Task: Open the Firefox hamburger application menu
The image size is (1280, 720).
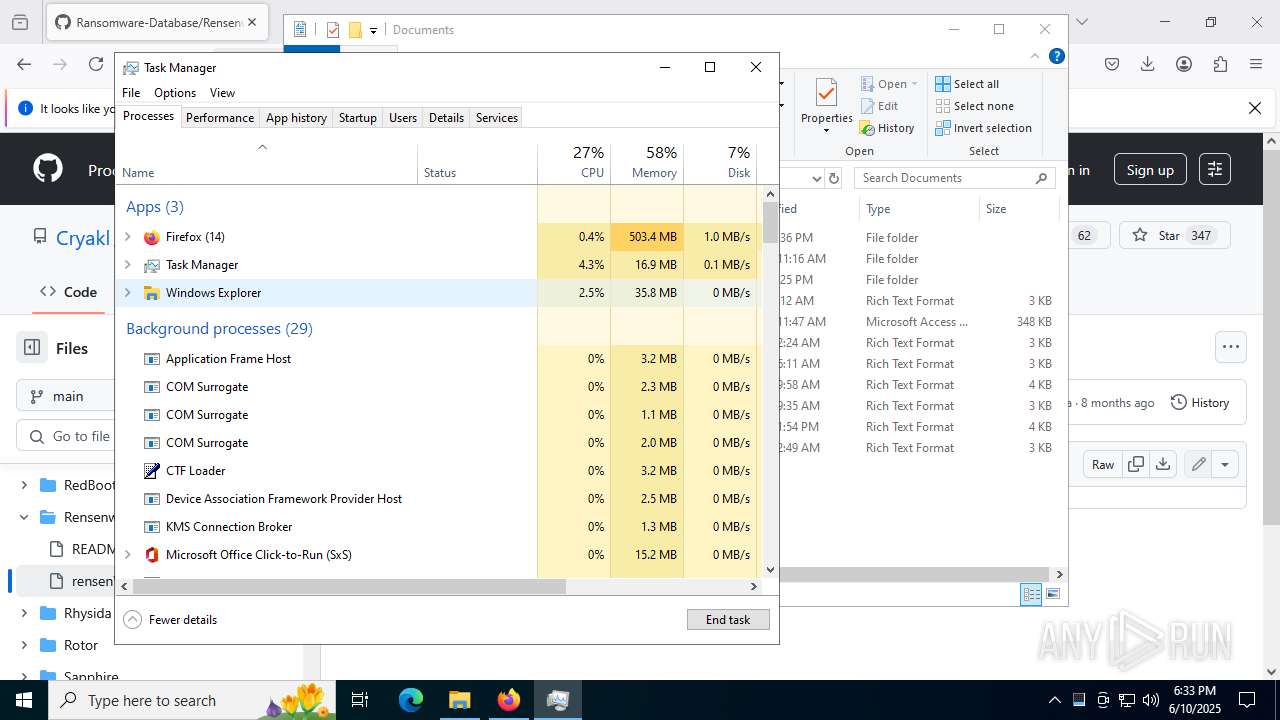Action: (x=1256, y=64)
